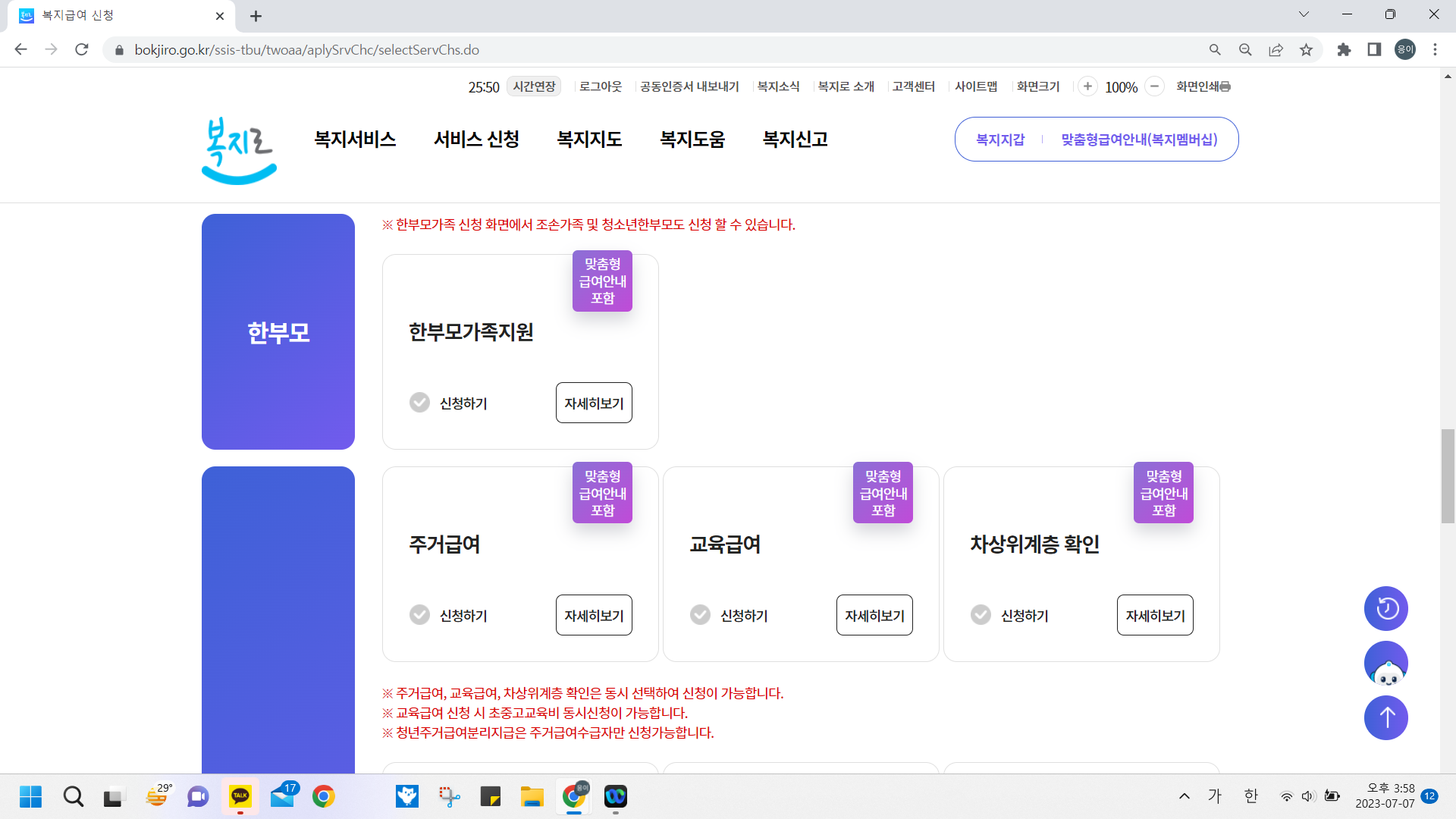Open the browser tab search chevron
Screen dimensions: 1456x819
pos(1304,14)
